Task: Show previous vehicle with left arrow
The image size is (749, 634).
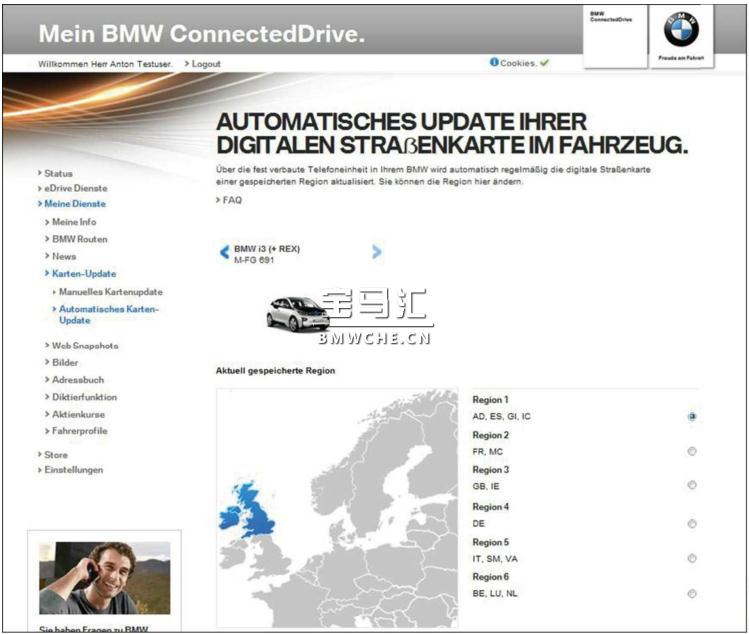Action: (224, 252)
